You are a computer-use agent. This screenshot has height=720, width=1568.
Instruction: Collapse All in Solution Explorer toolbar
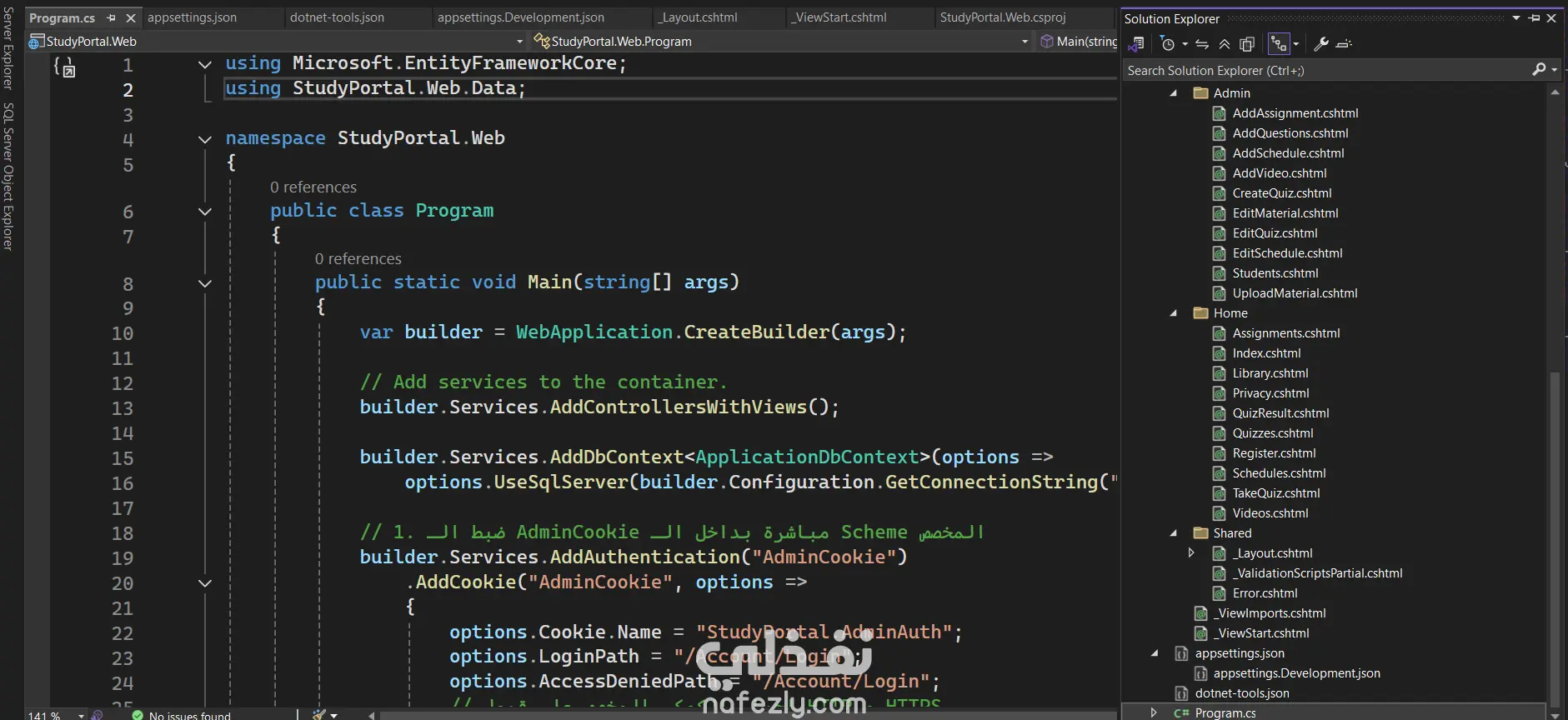click(1225, 44)
